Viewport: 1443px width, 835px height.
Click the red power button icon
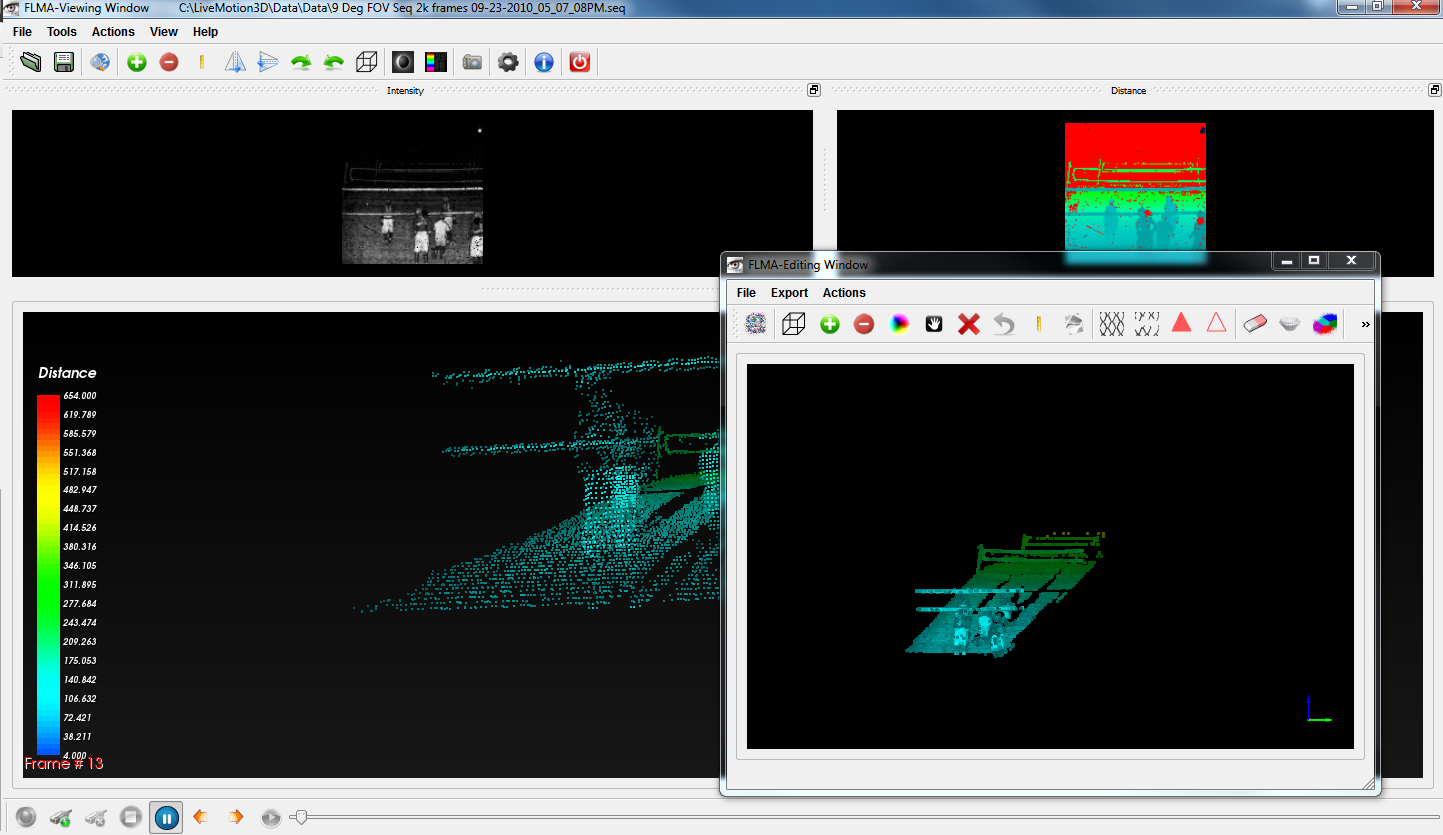point(579,62)
